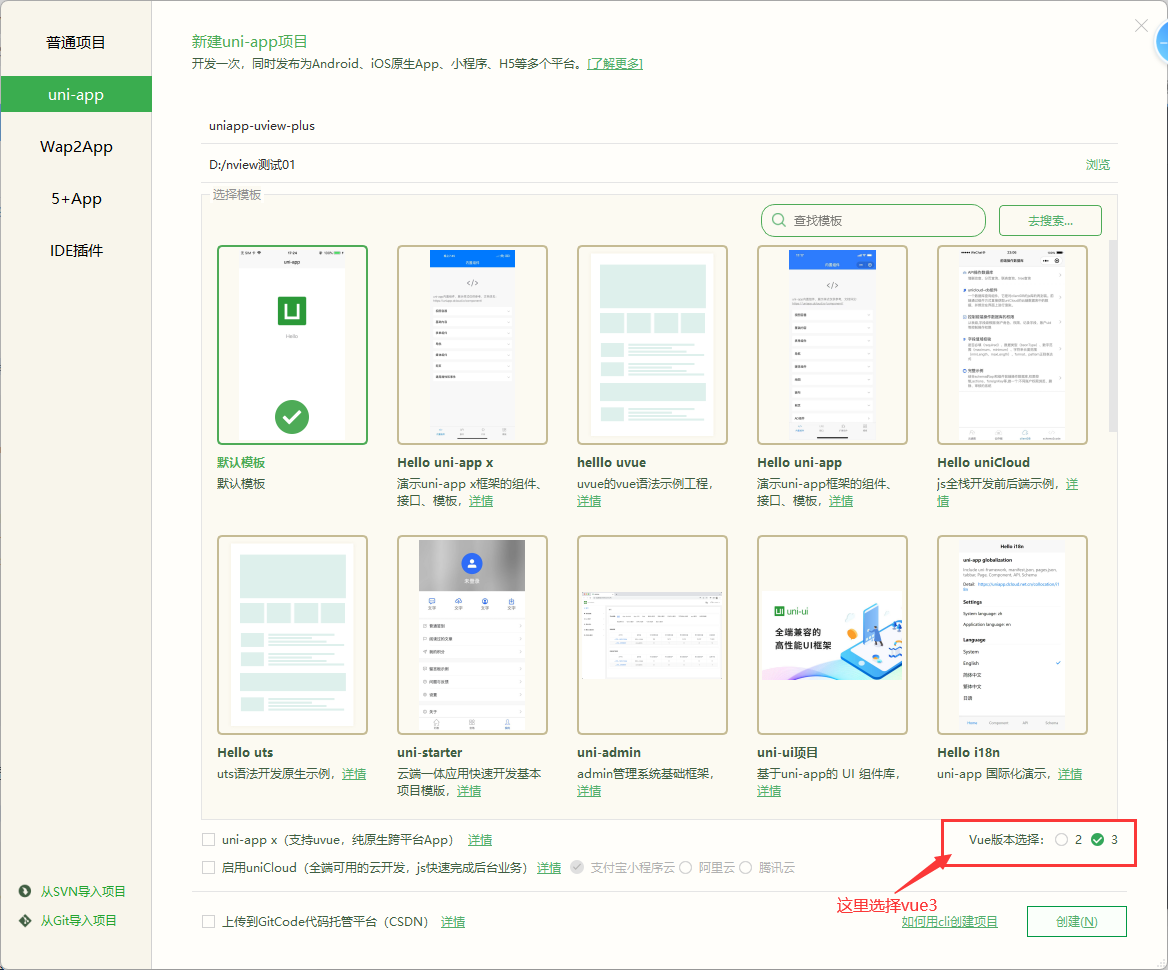
Task: Edit the project path D:/nview测试01
Action: [641, 165]
